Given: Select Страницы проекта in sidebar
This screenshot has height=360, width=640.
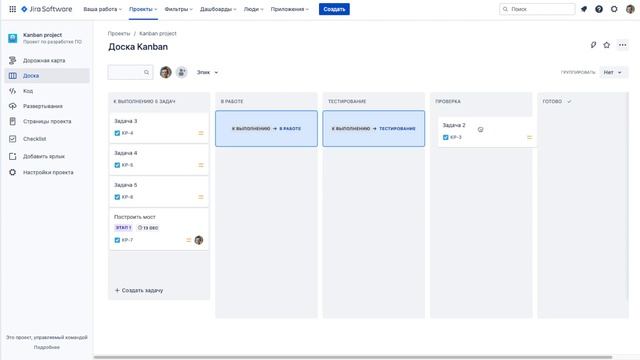Looking at the screenshot, I should tap(47, 121).
